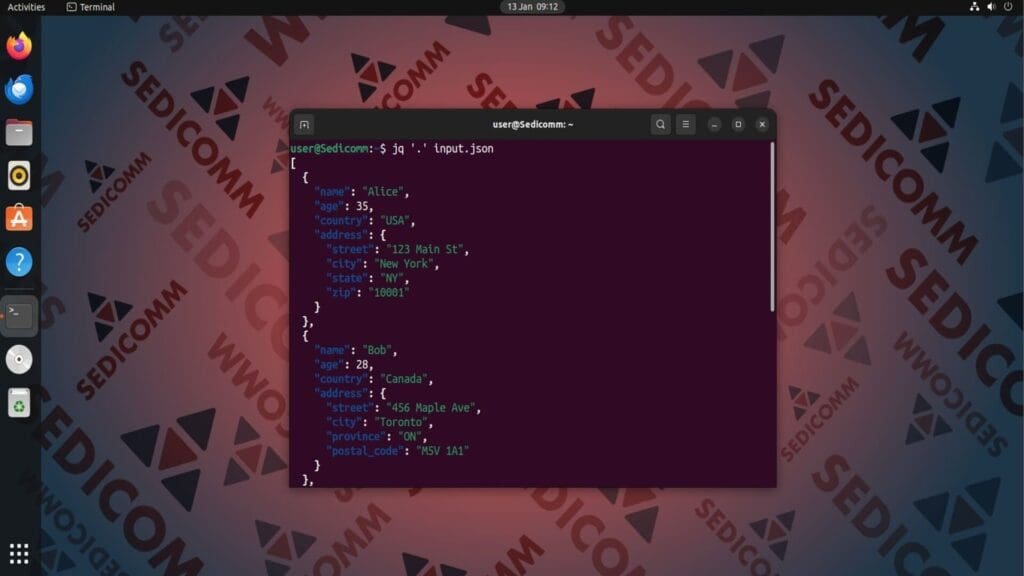The width and height of the screenshot is (1024, 576).
Task: Open the Files application from the dock
Action: [x=18, y=131]
